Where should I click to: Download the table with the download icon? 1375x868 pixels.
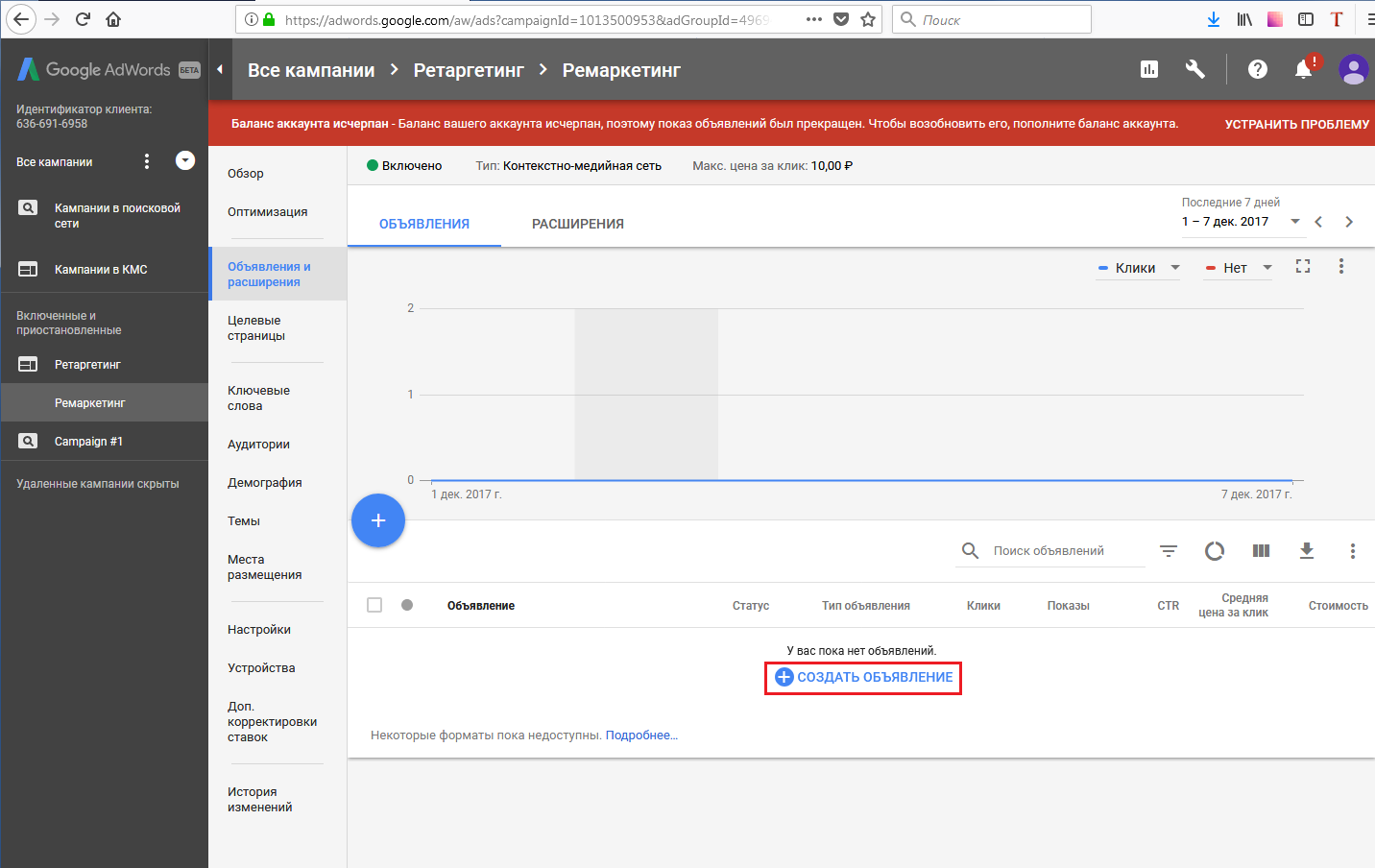1307,550
